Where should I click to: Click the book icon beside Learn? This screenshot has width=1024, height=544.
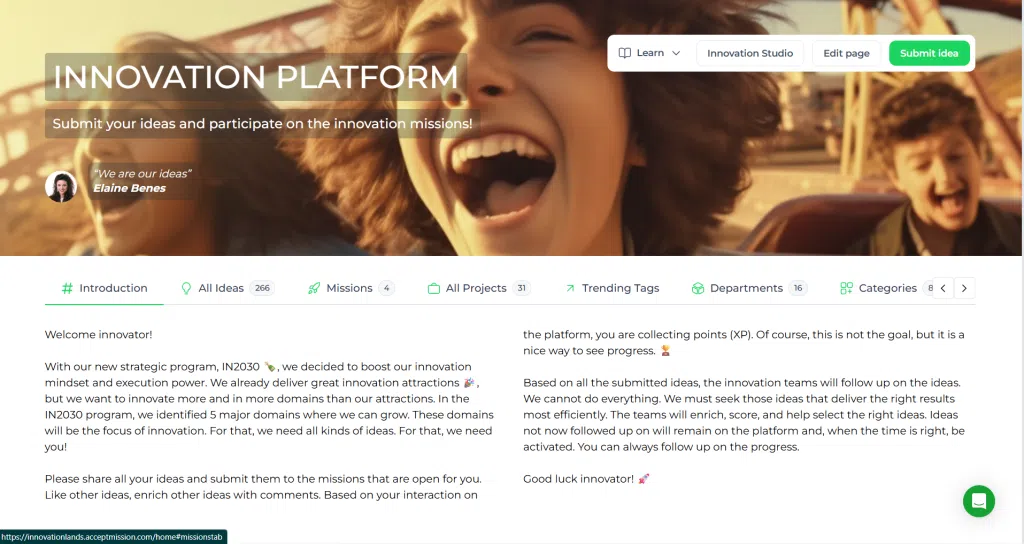pyautogui.click(x=625, y=53)
